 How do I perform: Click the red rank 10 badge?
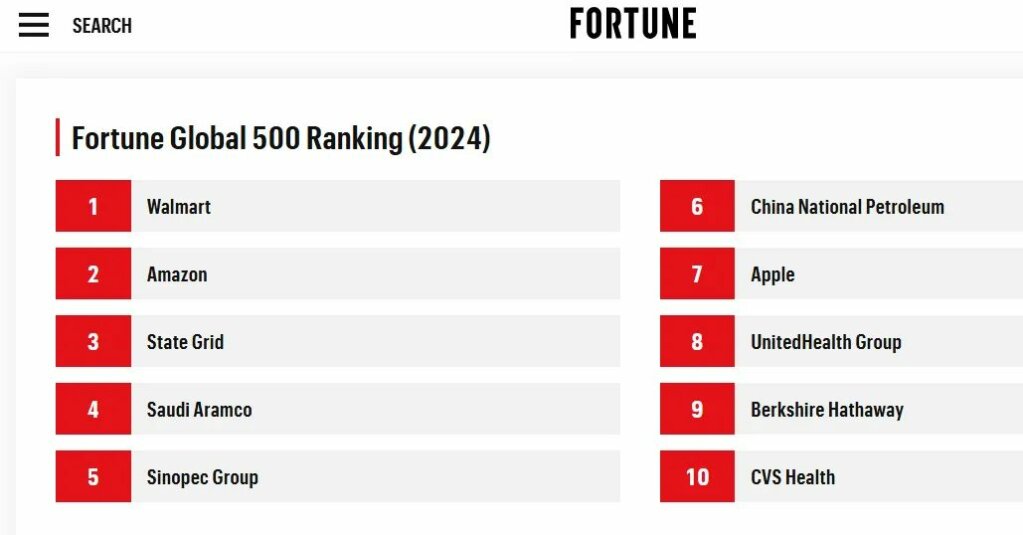click(697, 477)
